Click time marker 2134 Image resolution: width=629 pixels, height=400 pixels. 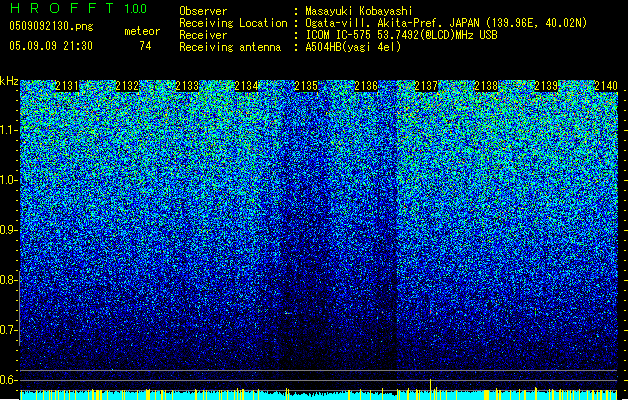246,86
